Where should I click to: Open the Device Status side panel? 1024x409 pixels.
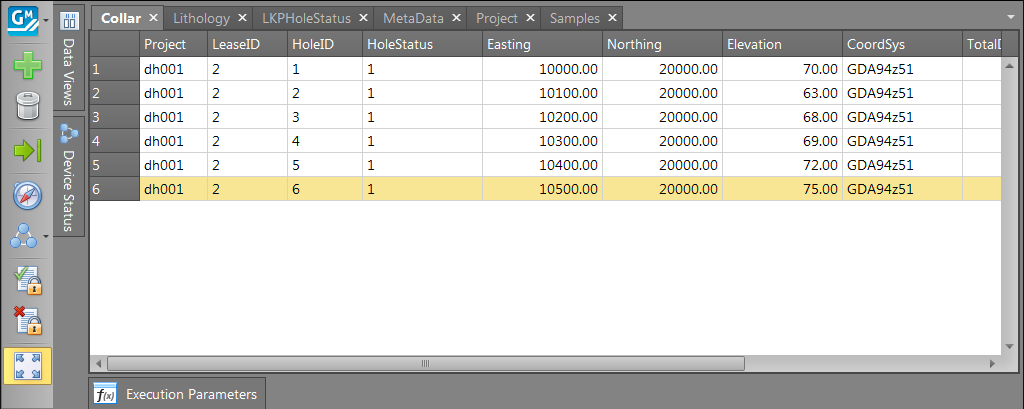pos(69,176)
